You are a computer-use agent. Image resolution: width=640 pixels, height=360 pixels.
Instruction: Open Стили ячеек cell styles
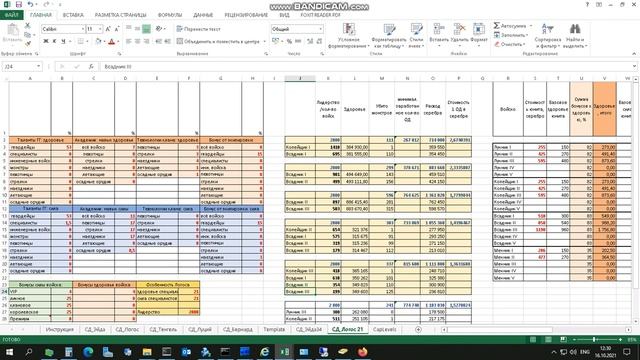point(416,36)
